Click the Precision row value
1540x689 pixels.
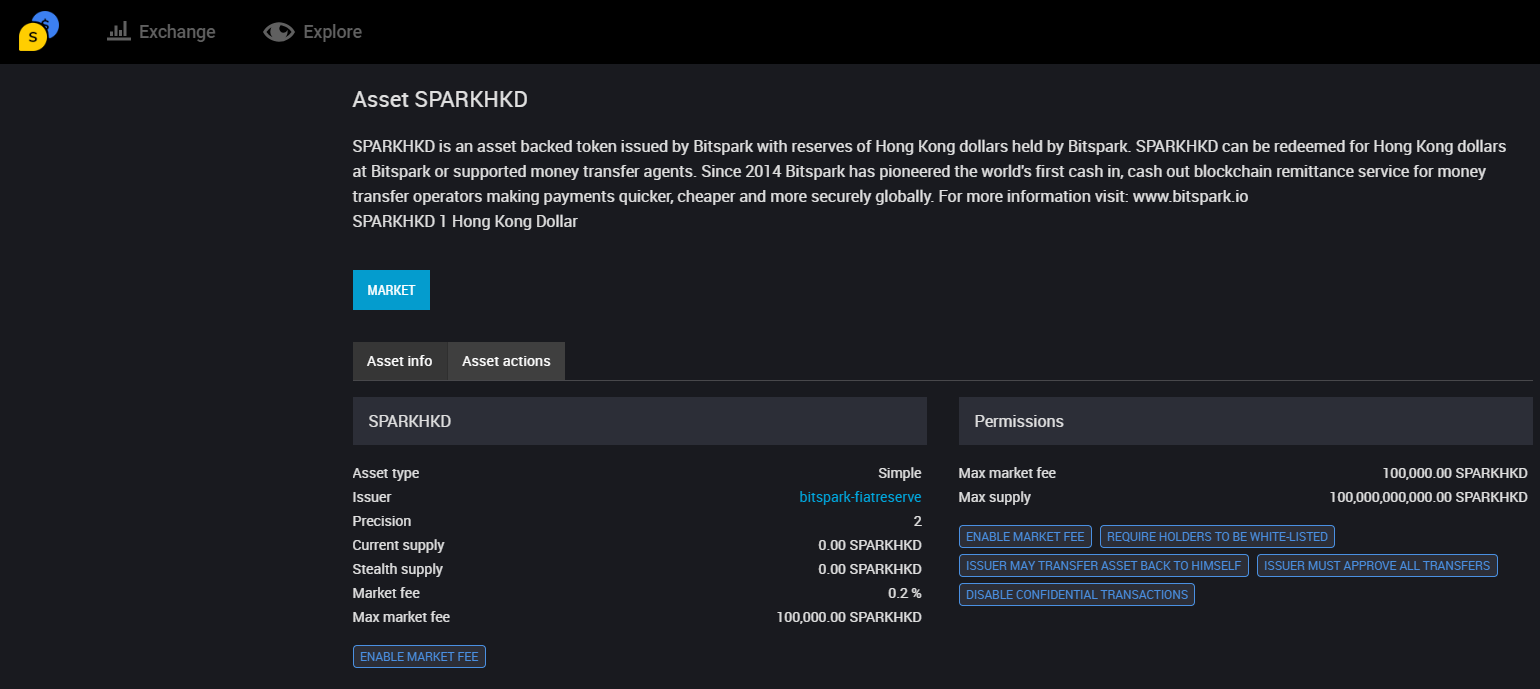click(916, 521)
